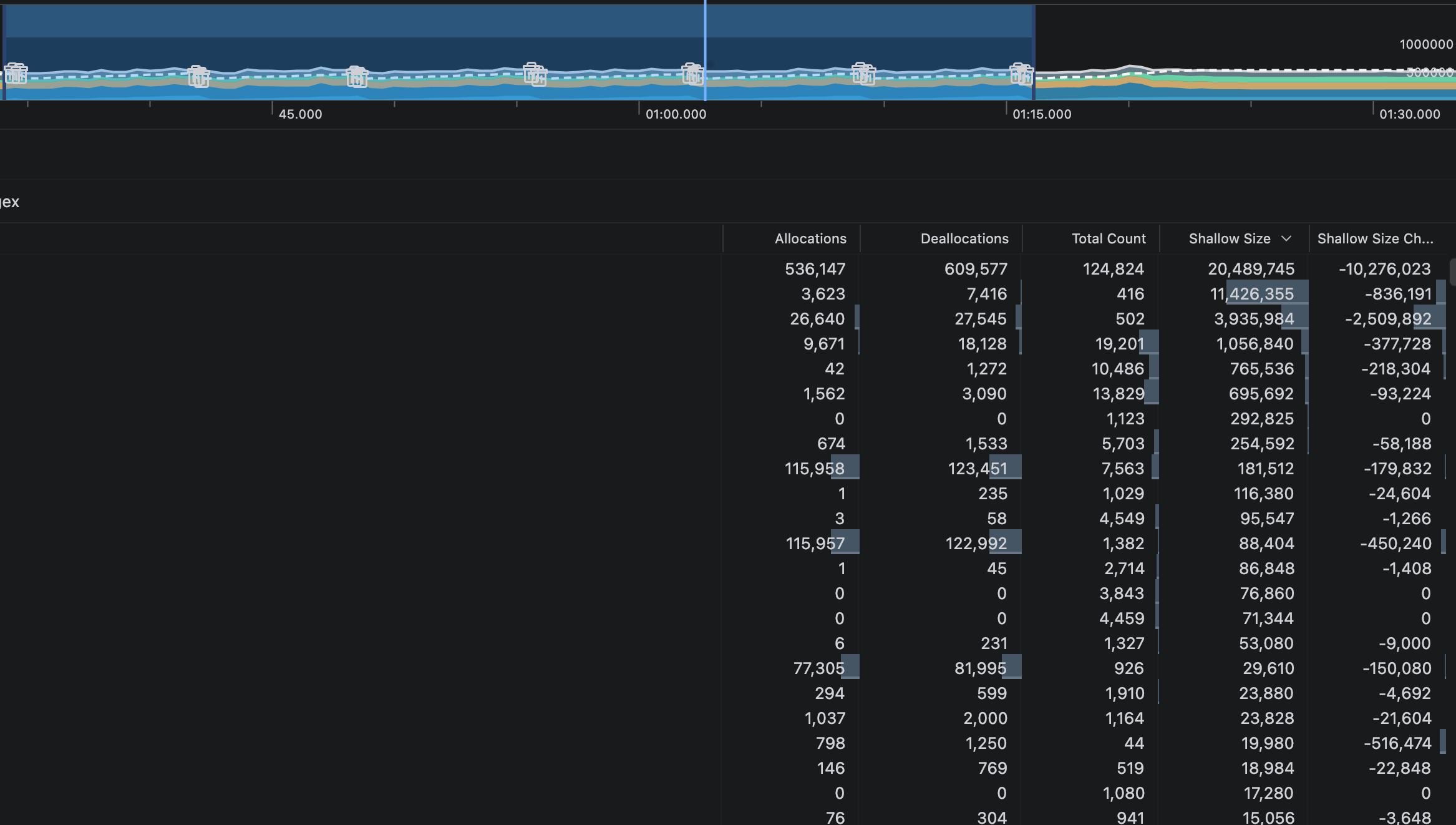This screenshot has width=1456, height=825.
Task: Sort by the Total Count column header
Action: coord(1108,238)
